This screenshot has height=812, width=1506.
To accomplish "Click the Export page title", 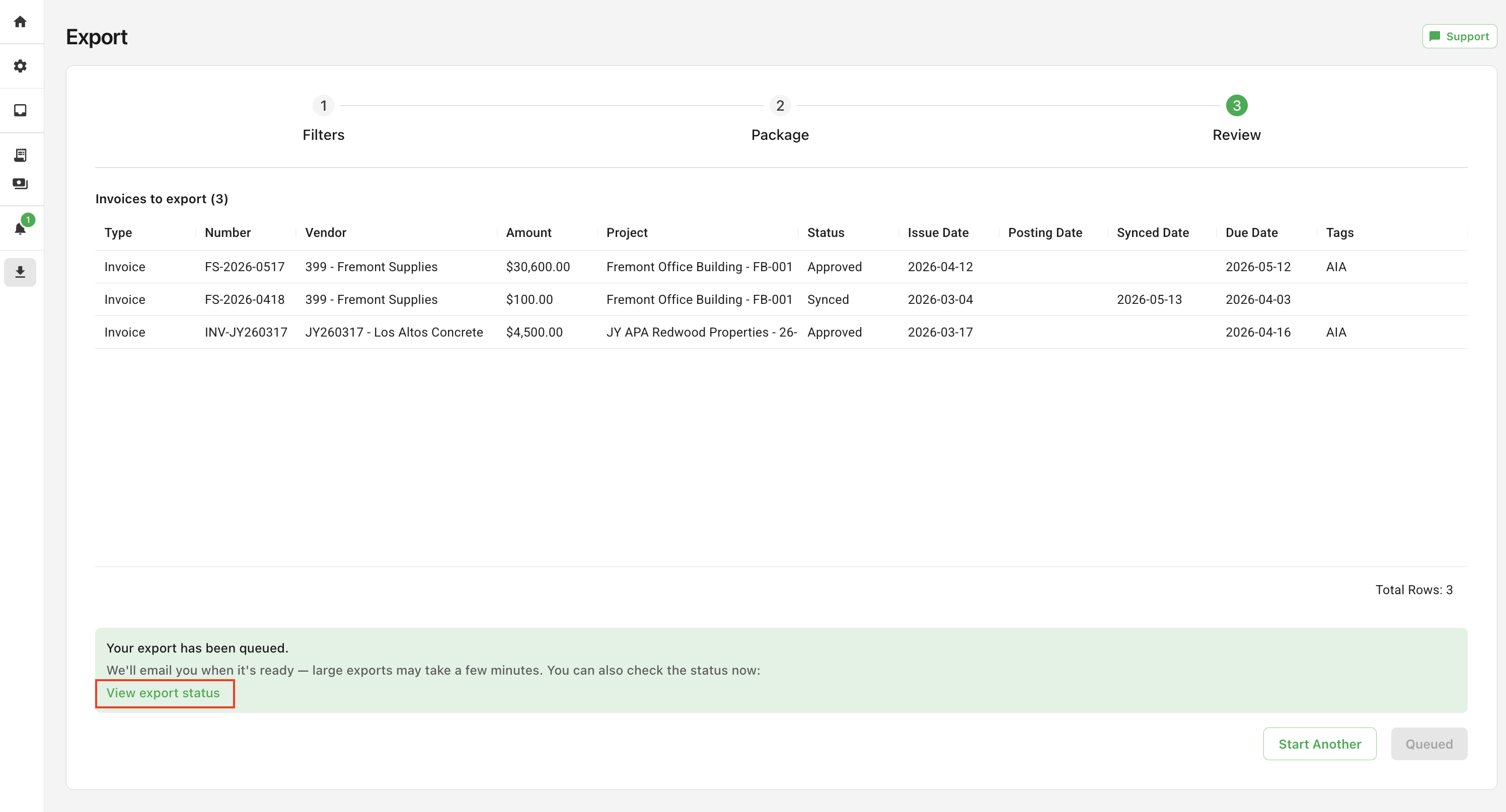I will [97, 37].
